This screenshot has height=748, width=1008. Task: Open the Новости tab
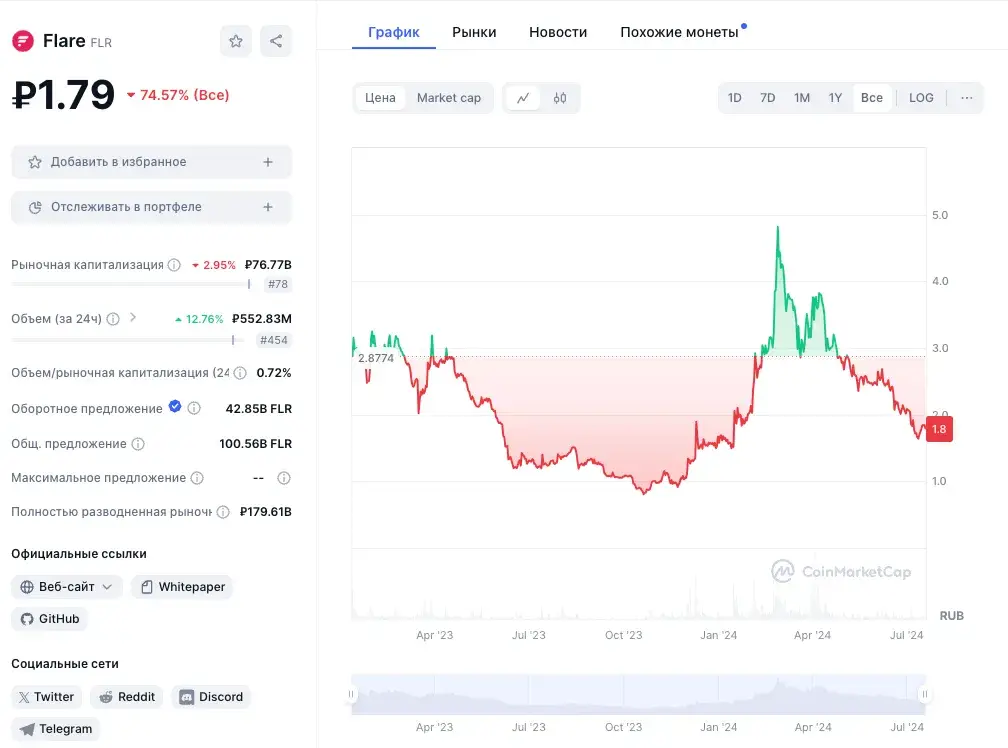click(x=558, y=32)
